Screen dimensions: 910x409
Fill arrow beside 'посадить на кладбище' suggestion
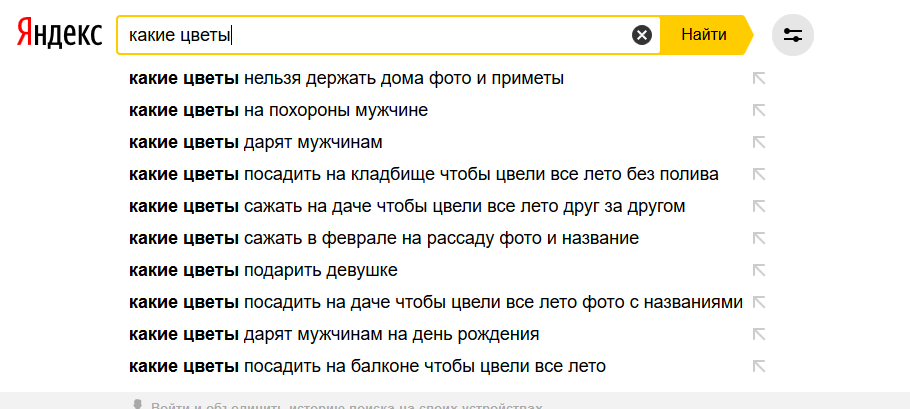point(759,174)
